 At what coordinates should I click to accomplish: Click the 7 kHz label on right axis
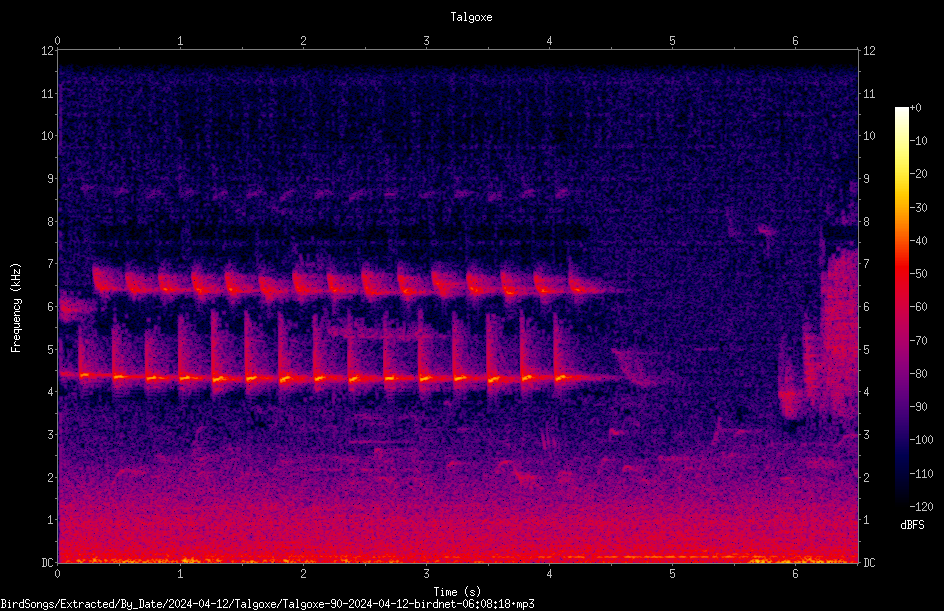(866, 264)
